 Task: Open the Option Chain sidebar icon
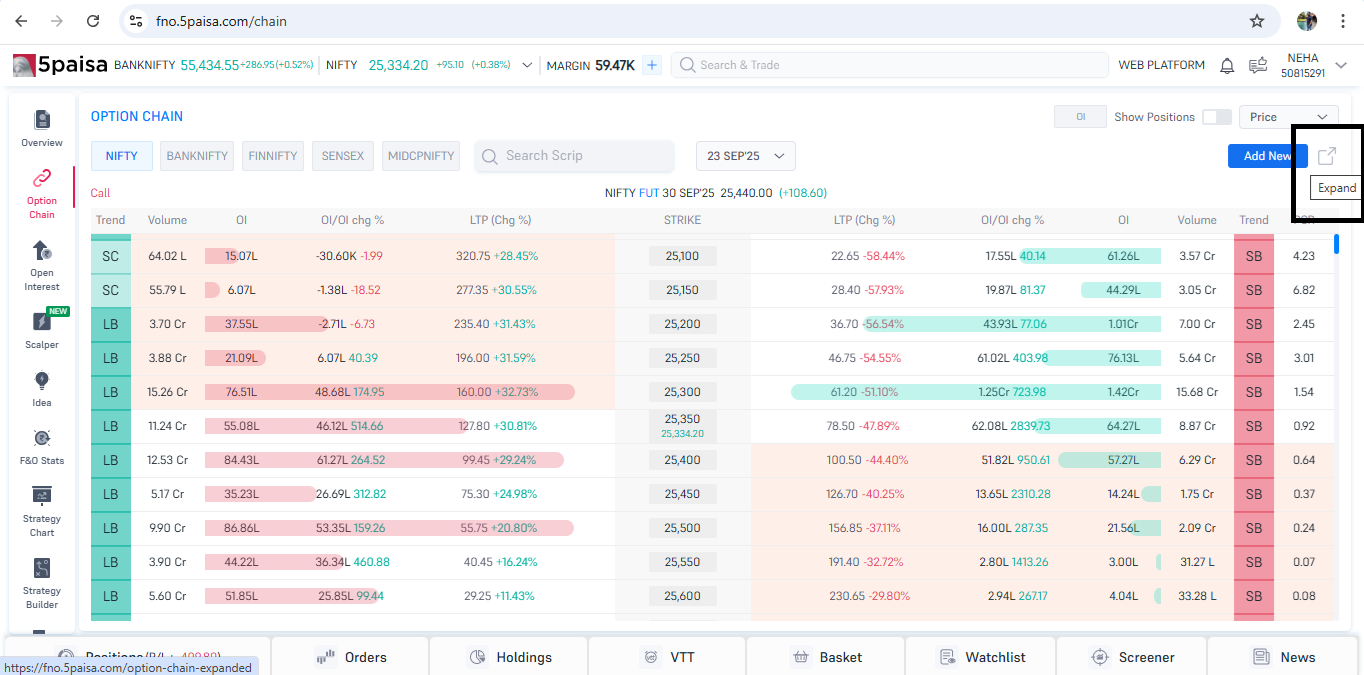click(42, 180)
